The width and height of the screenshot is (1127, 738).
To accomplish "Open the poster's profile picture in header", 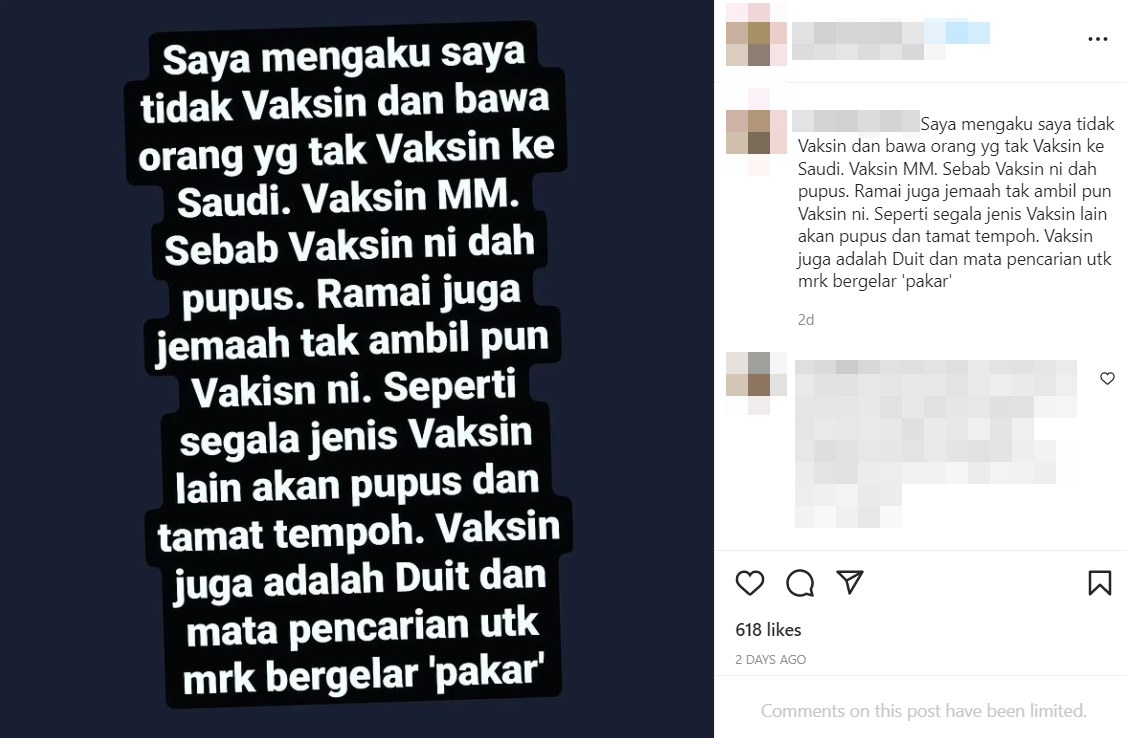I will (756, 34).
